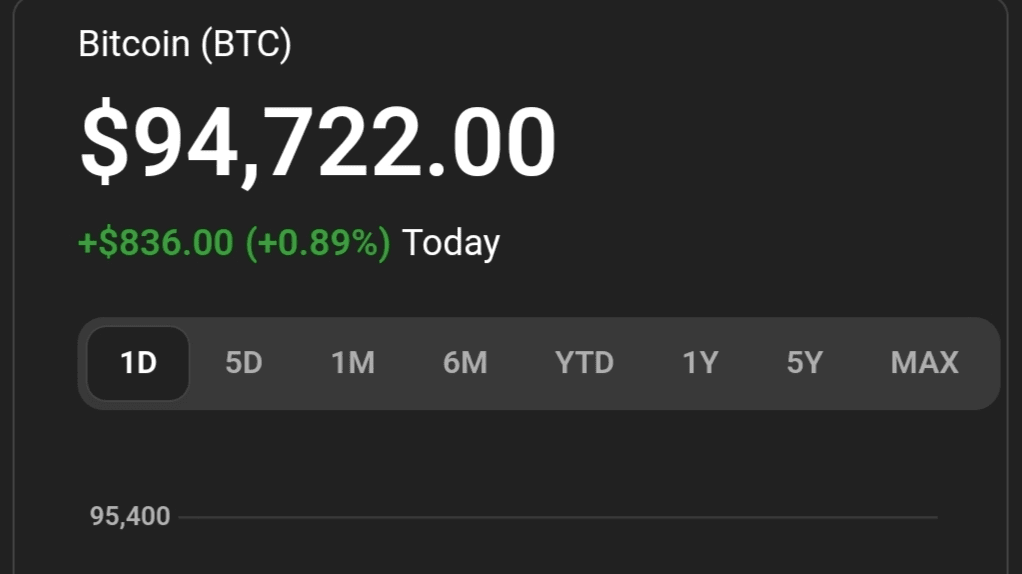The width and height of the screenshot is (1022, 574).
Task: Switch to the 1Y chart view
Action: (x=700, y=363)
